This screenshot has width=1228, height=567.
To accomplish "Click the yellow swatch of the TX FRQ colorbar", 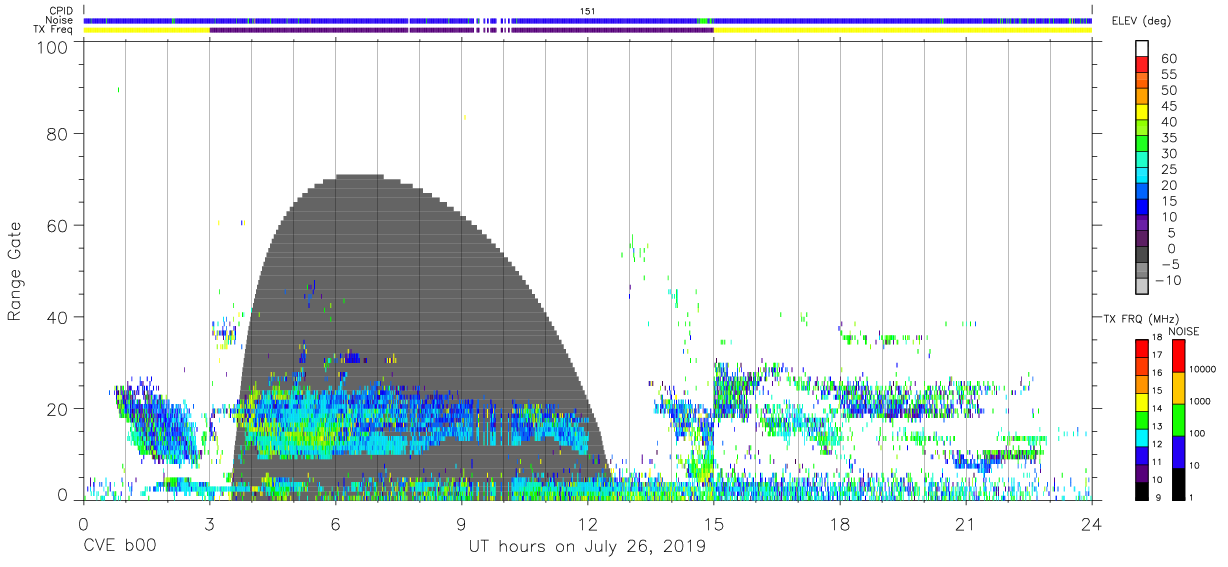I will click(x=1141, y=400).
